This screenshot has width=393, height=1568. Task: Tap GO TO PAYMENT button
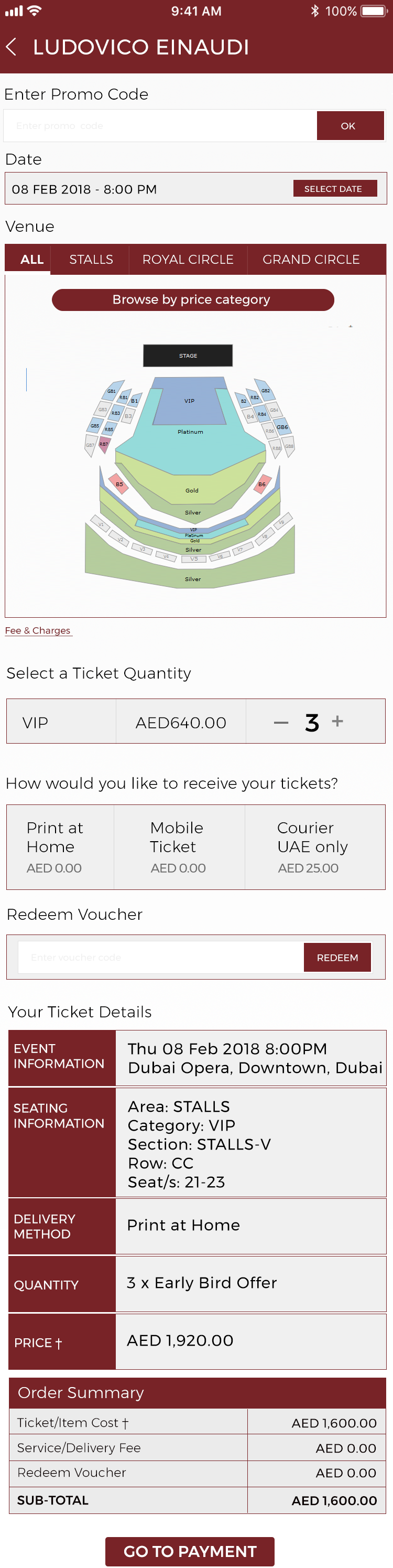(190, 1551)
